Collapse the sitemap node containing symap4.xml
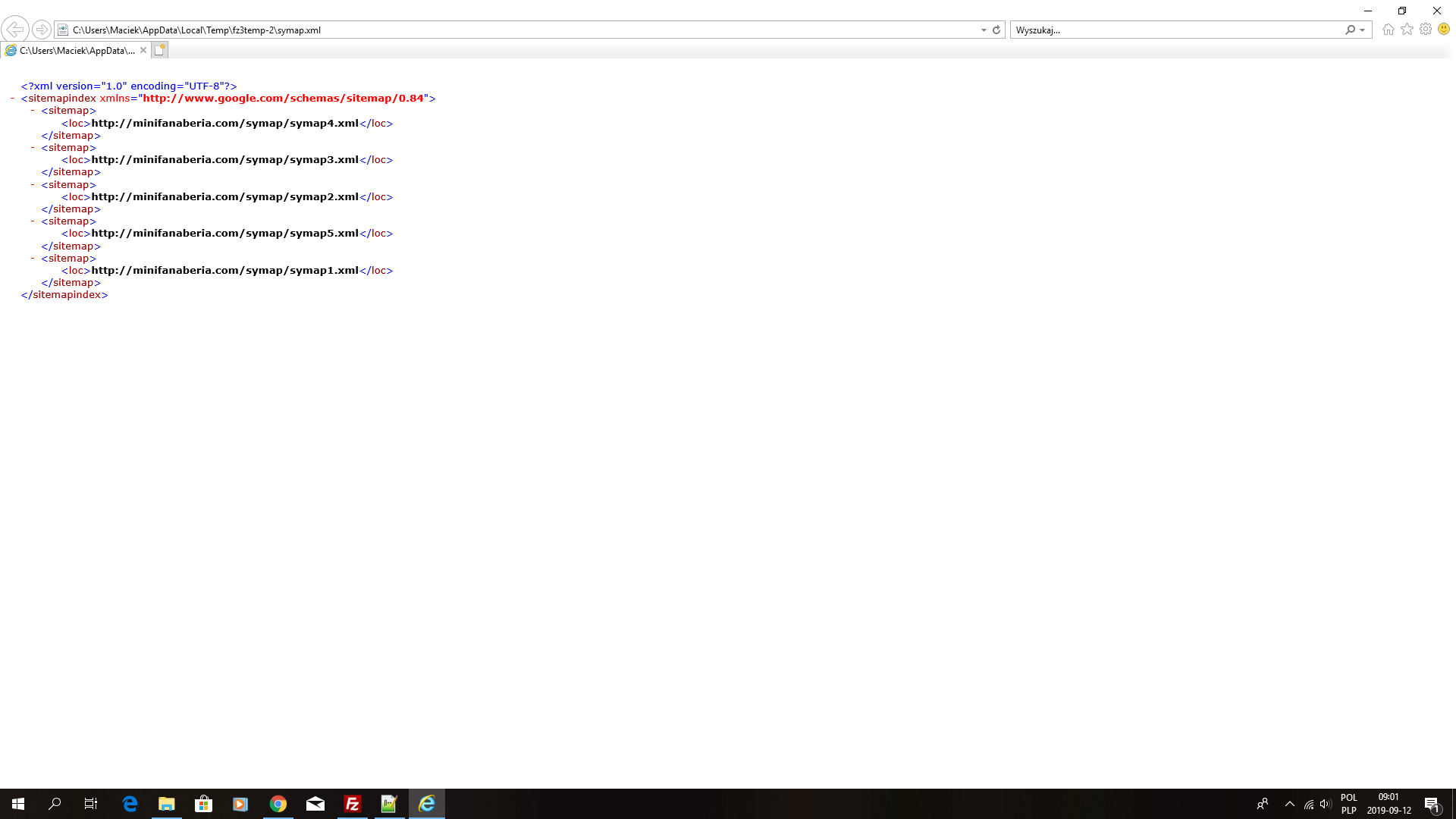Screen dimensions: 1456x819 point(33,111)
